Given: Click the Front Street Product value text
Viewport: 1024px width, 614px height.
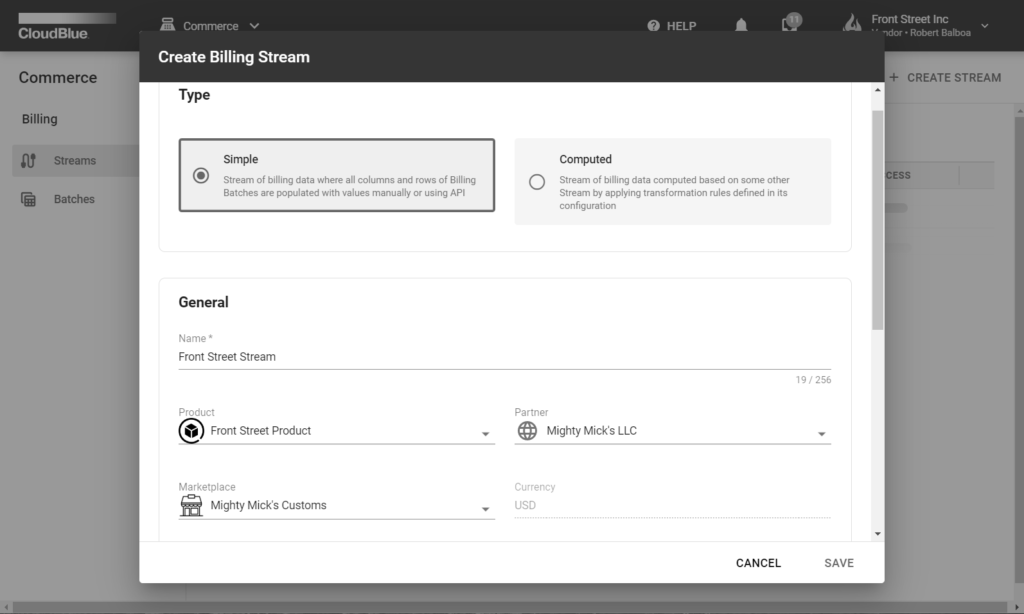Looking at the screenshot, I should (261, 431).
